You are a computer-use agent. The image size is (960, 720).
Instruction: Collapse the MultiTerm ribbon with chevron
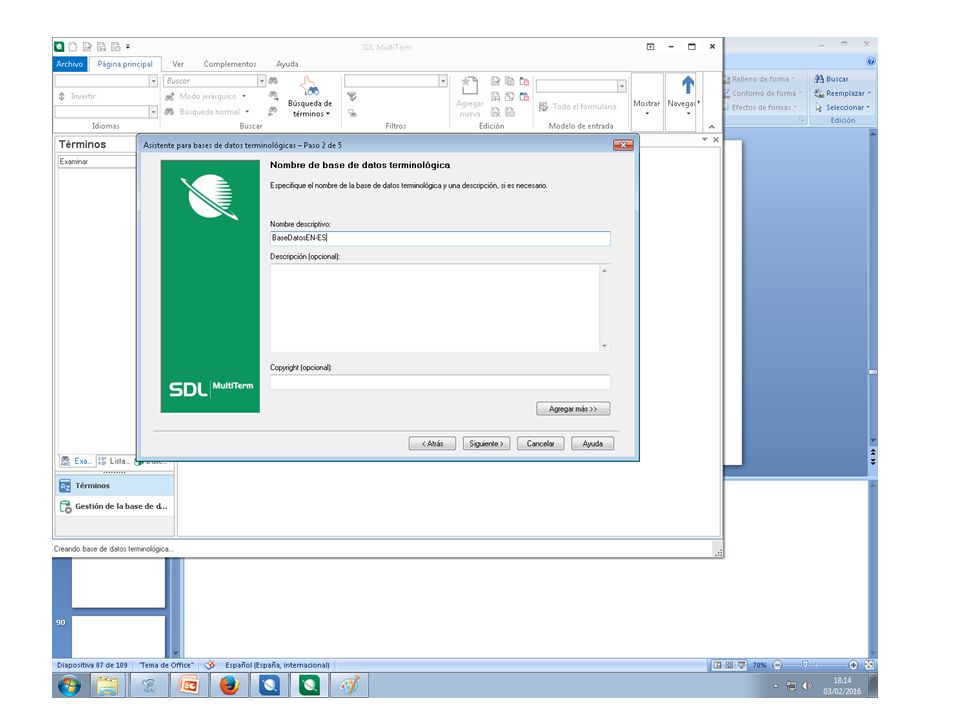pyautogui.click(x=711, y=126)
